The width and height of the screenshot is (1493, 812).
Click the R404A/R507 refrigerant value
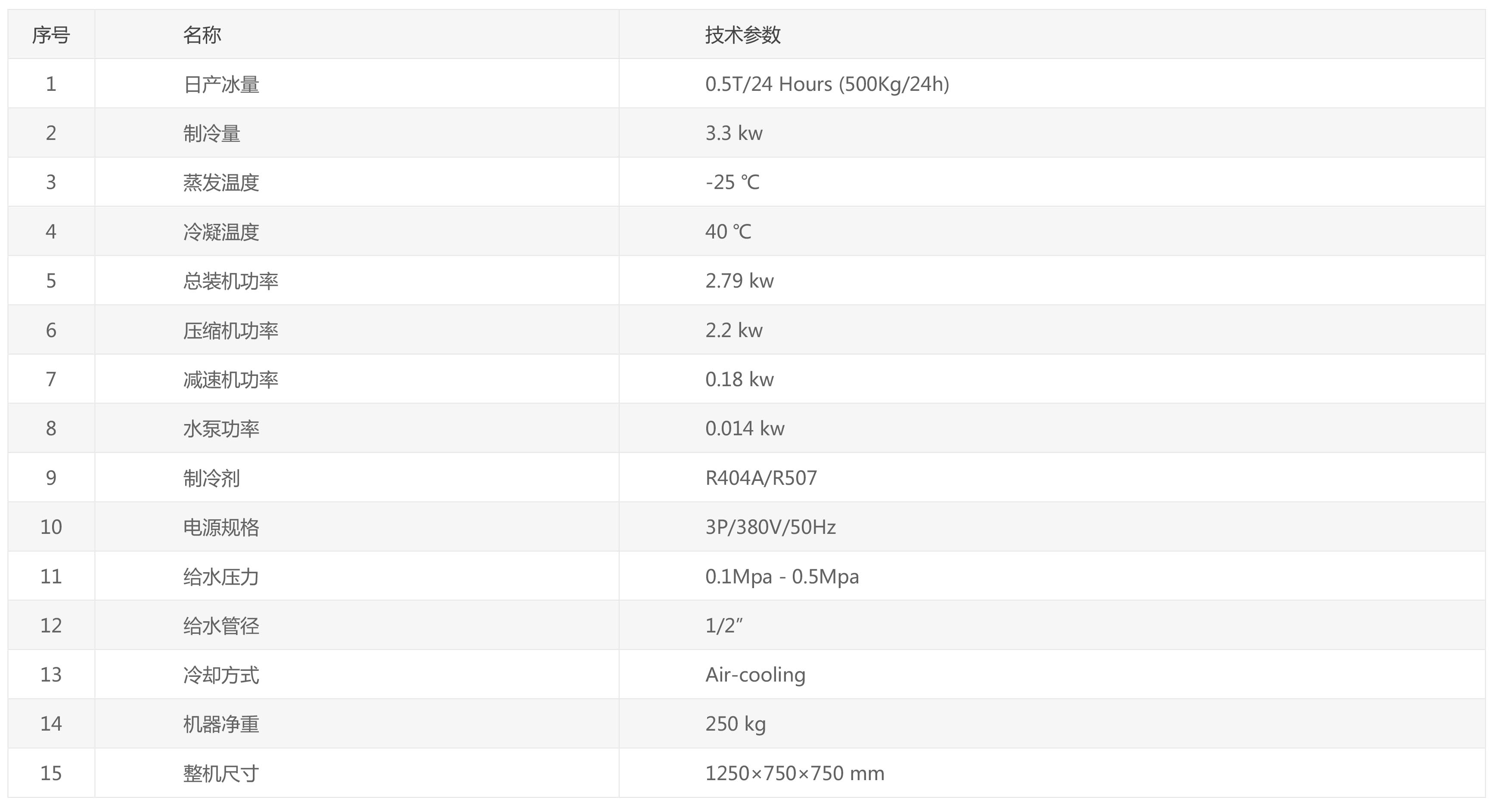[761, 478]
